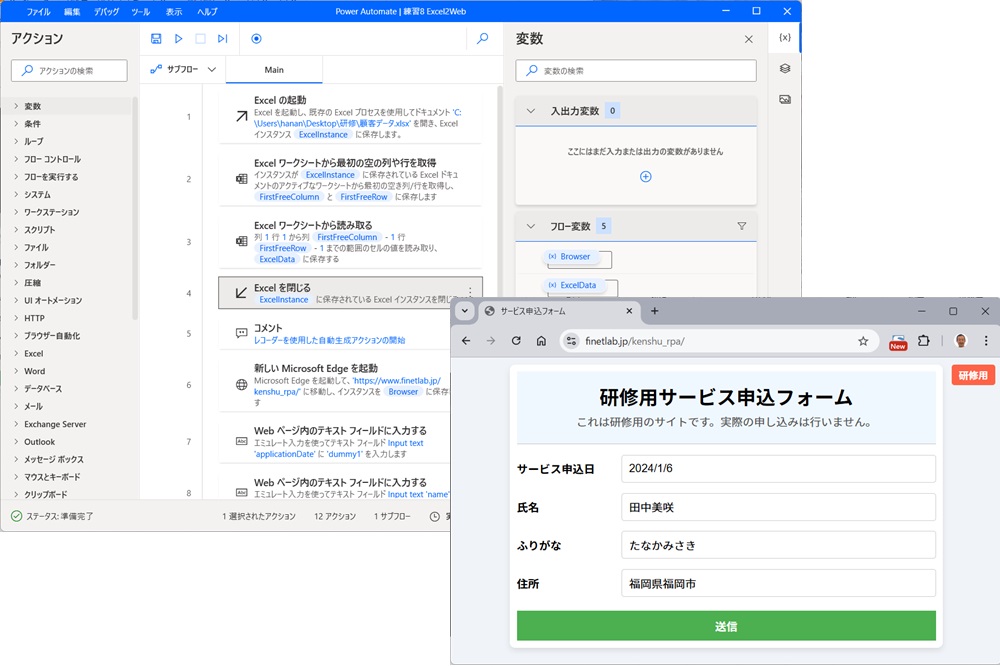Open the ツール menu
Screen dimensions: 1000x667
click(x=140, y=11)
